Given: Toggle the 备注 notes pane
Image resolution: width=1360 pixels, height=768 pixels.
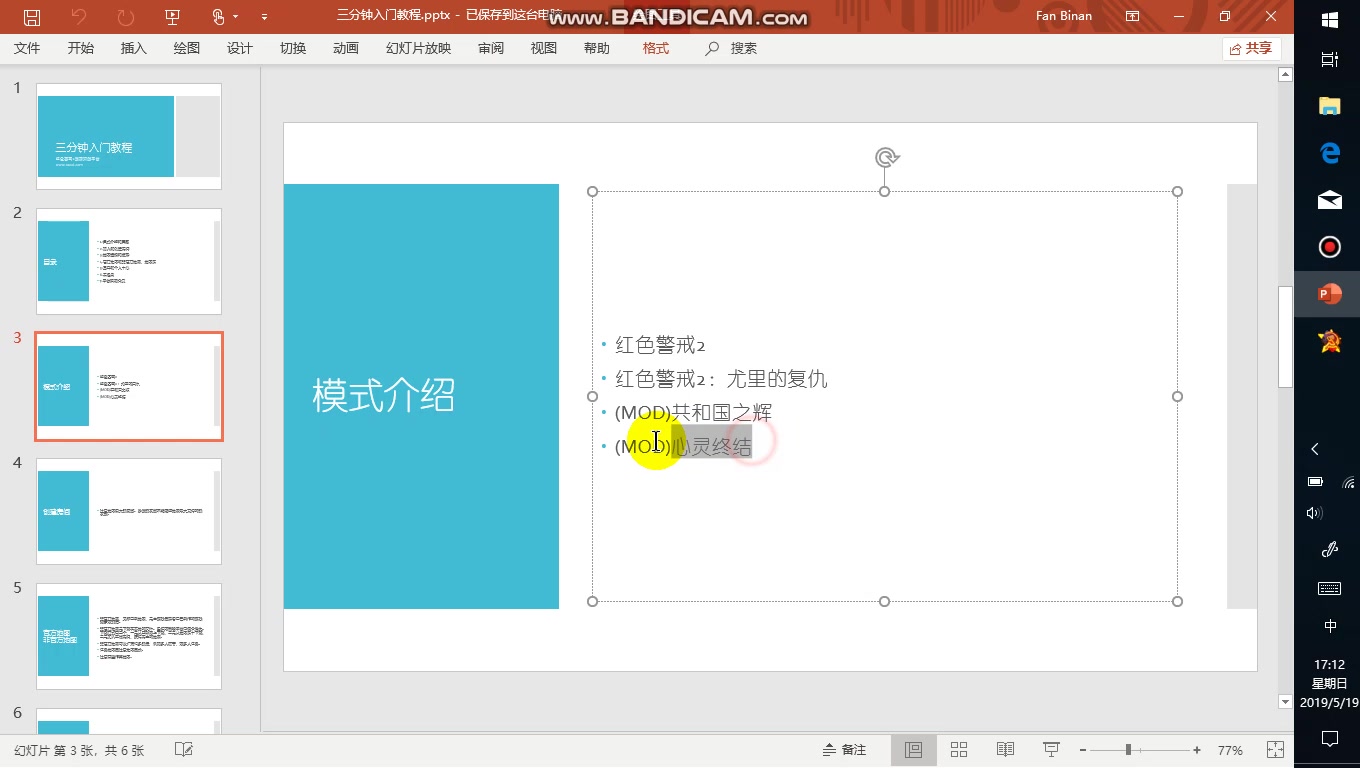Looking at the screenshot, I should (845, 750).
